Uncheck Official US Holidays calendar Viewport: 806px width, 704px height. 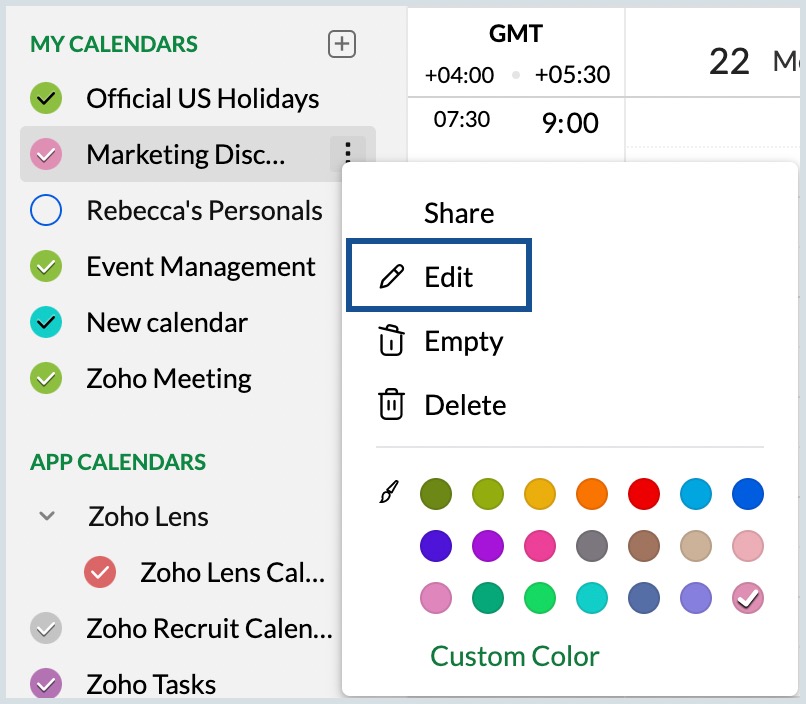point(47,99)
